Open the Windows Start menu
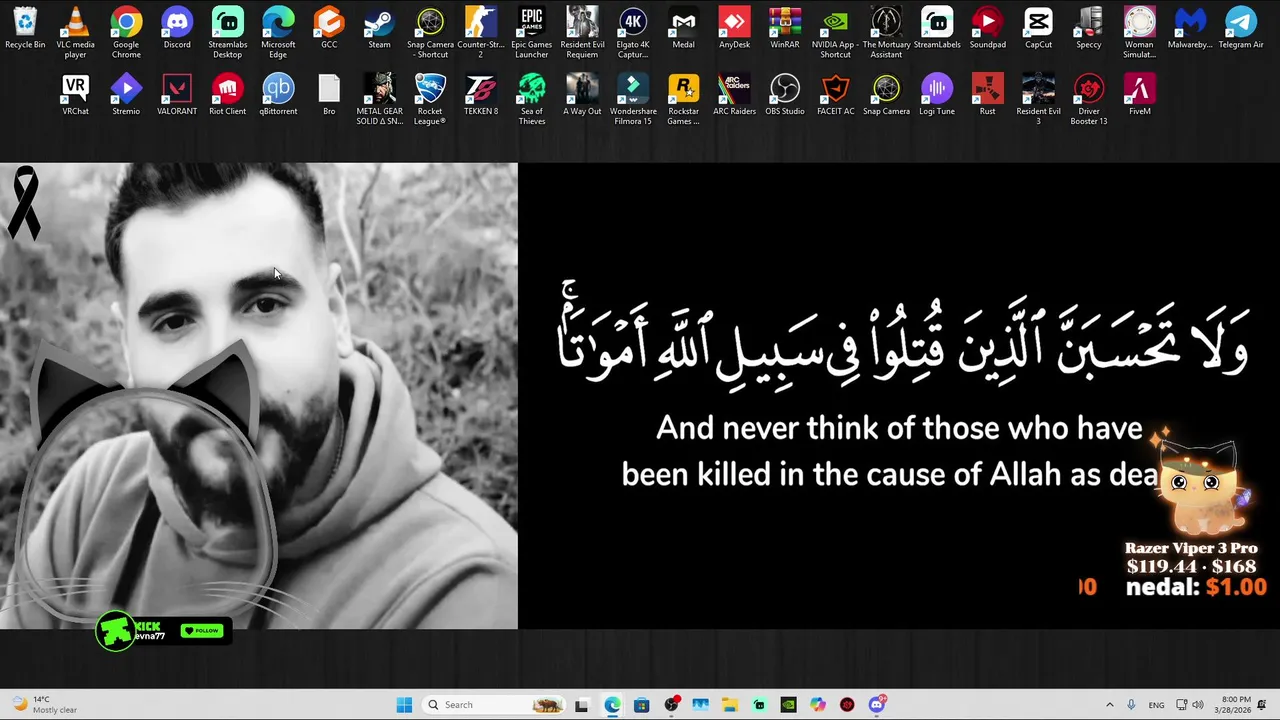The image size is (1280, 720). click(404, 705)
